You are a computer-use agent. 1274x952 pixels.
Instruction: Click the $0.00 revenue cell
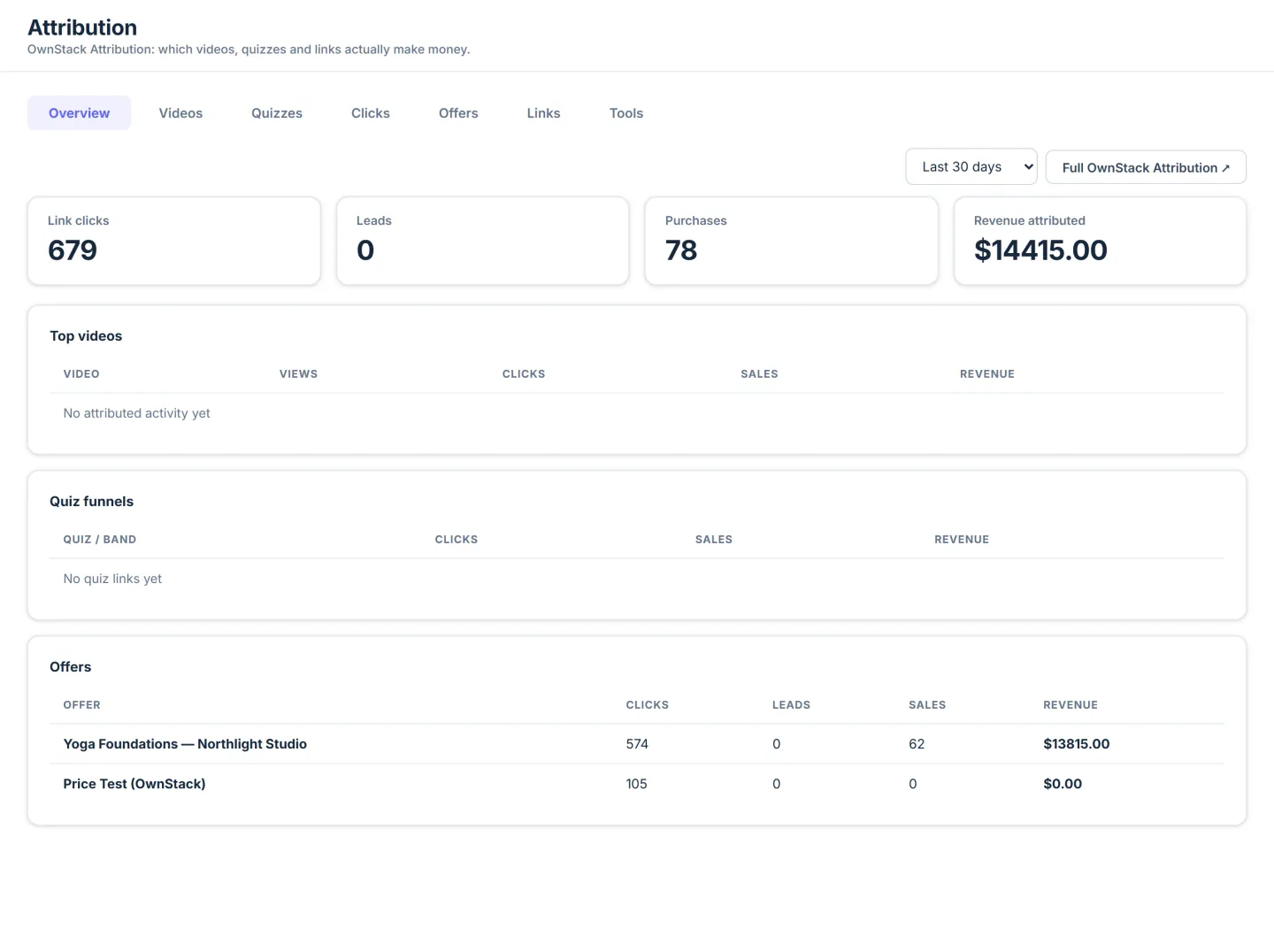tap(1063, 784)
